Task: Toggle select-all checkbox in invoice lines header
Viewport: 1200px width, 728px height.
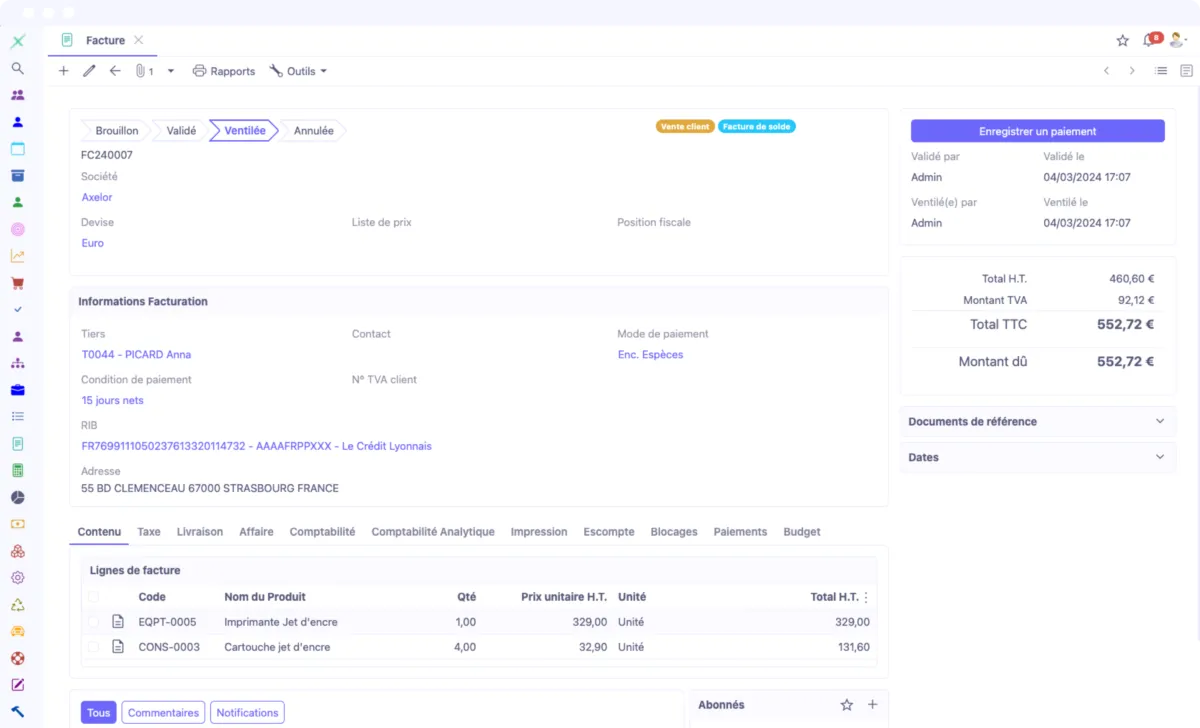Action: (x=93, y=597)
